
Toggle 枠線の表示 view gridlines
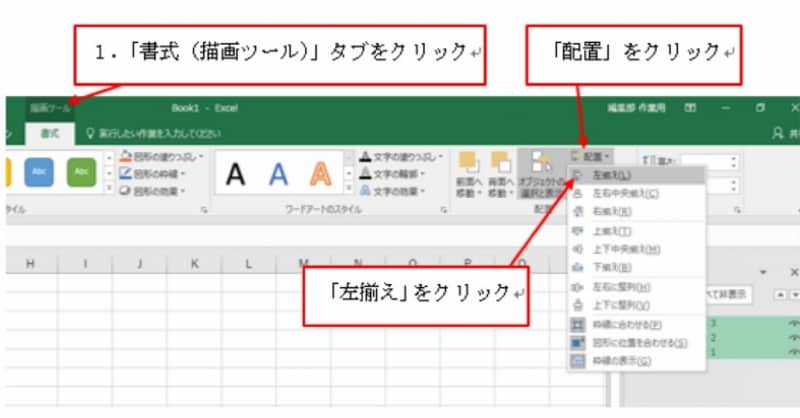(x=636, y=361)
